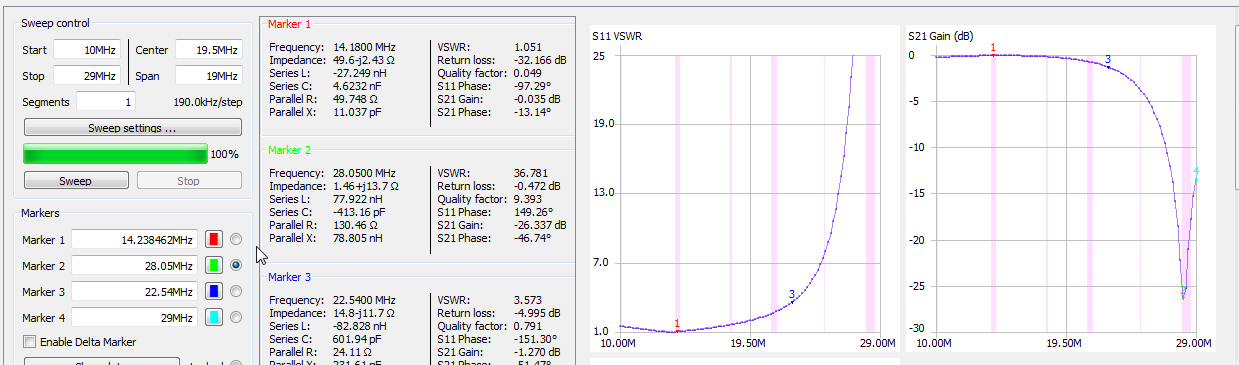Click the Segments count field

(x=106, y=102)
